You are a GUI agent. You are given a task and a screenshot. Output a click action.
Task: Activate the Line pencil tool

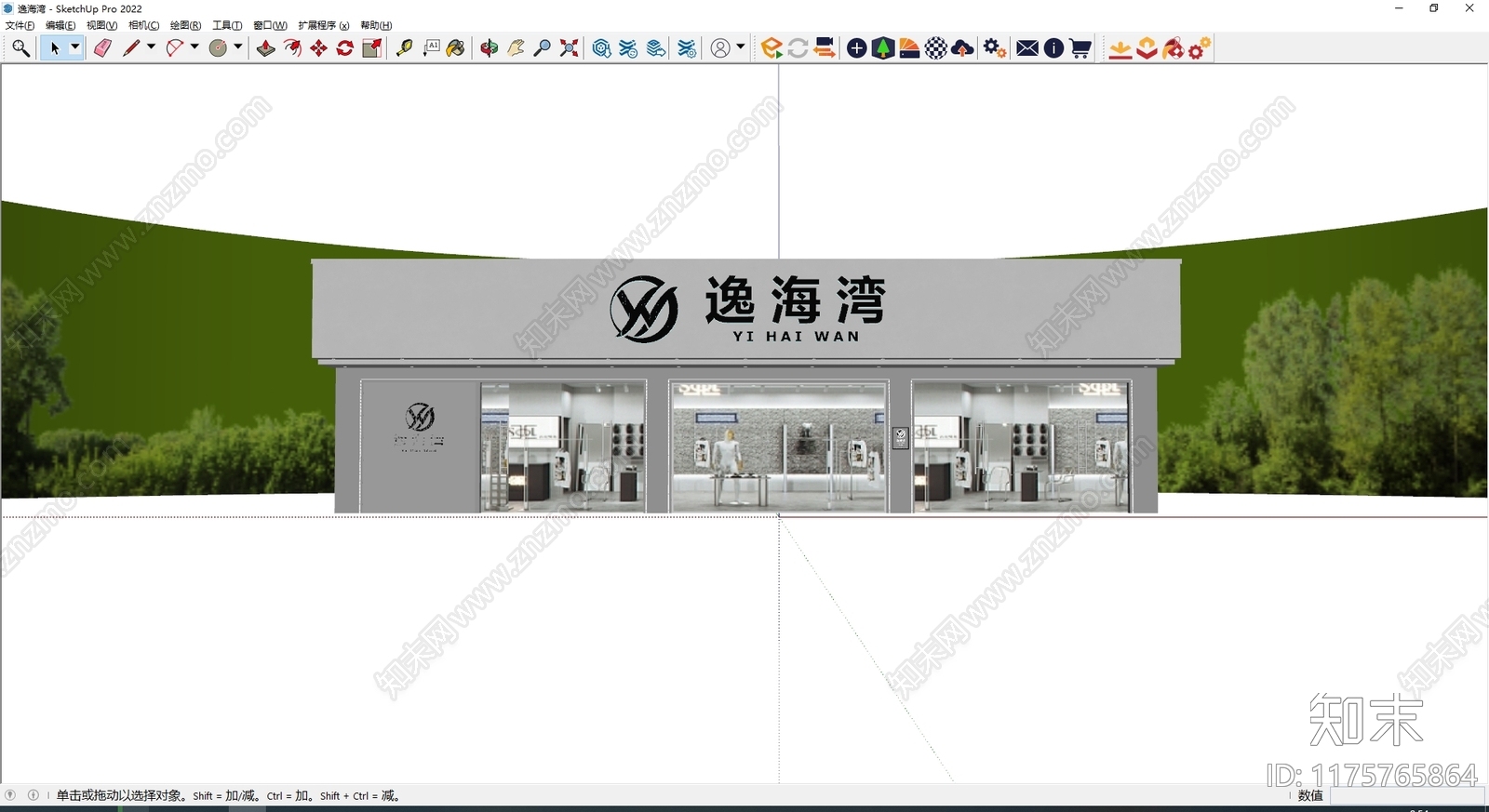131,48
